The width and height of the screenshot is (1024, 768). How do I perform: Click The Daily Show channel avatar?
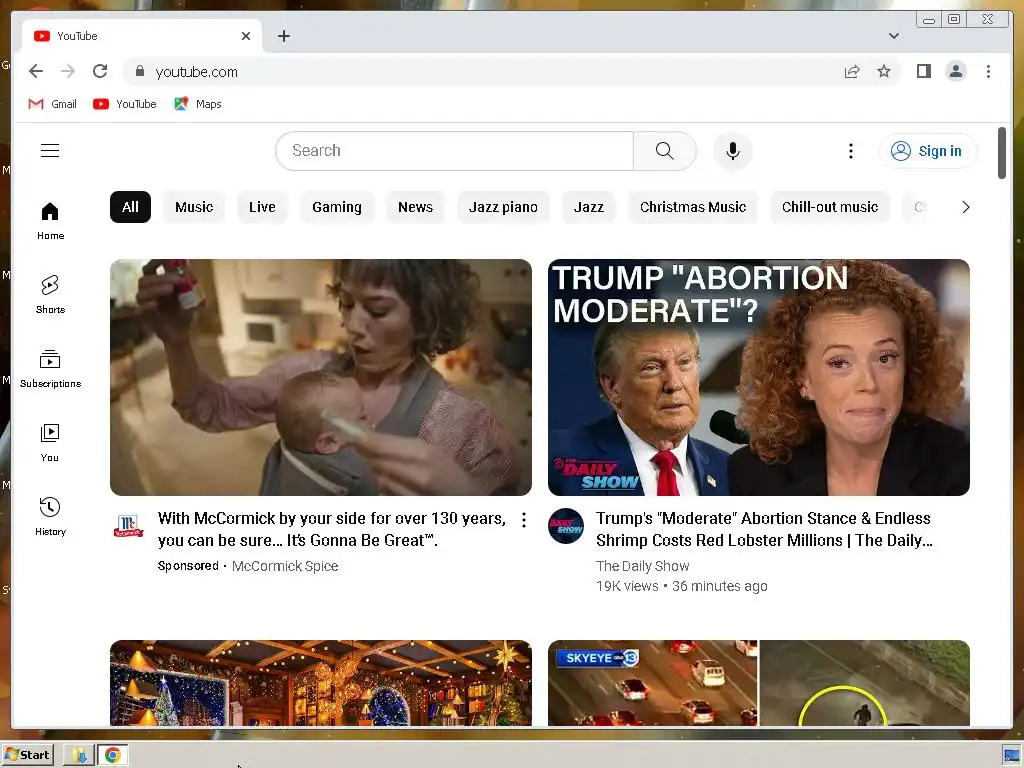coord(566,526)
